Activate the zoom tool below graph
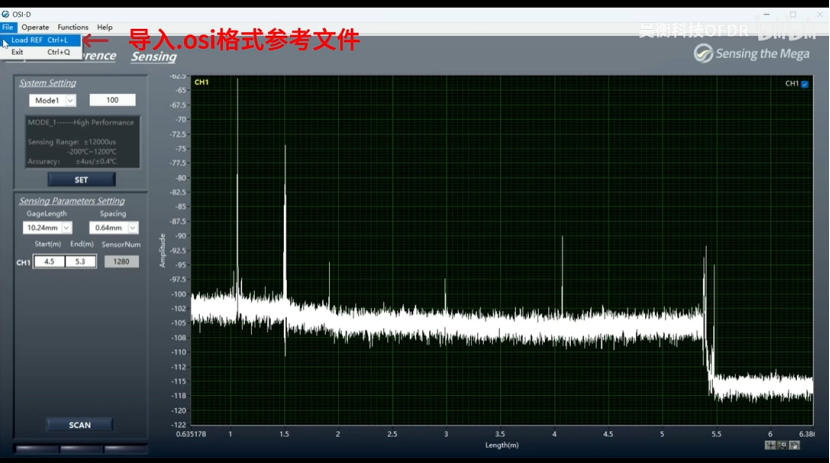Image resolution: width=830 pixels, height=463 pixels. coord(783,445)
